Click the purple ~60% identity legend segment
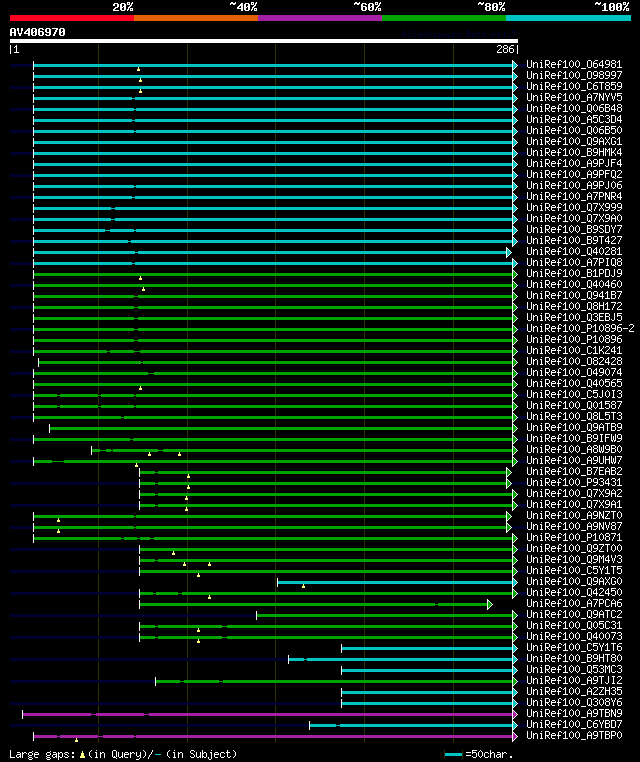Screen dimensions: 640x762 pos(320,18)
